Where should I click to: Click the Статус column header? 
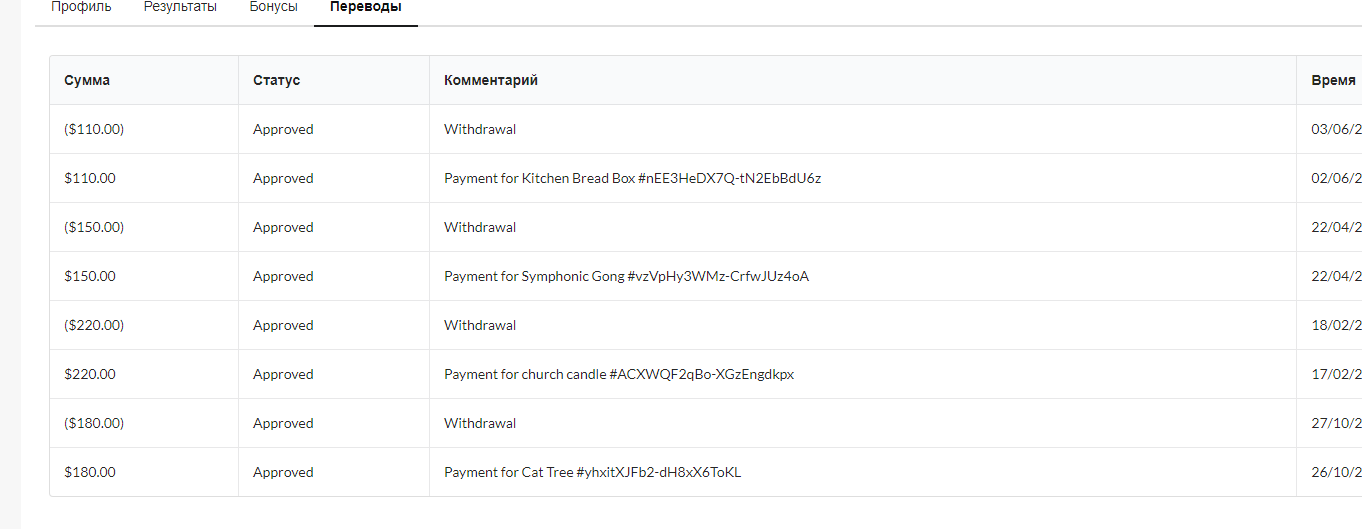click(276, 80)
